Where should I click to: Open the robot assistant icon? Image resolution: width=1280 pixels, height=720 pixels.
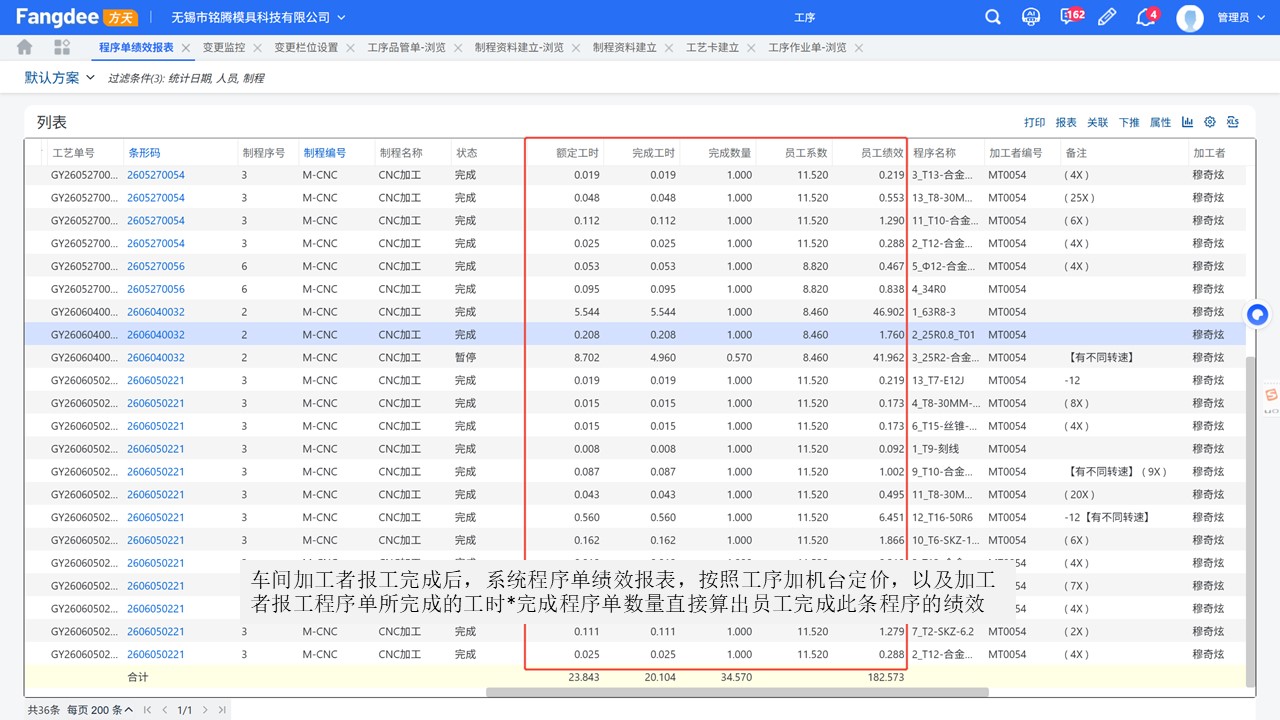point(1031,17)
